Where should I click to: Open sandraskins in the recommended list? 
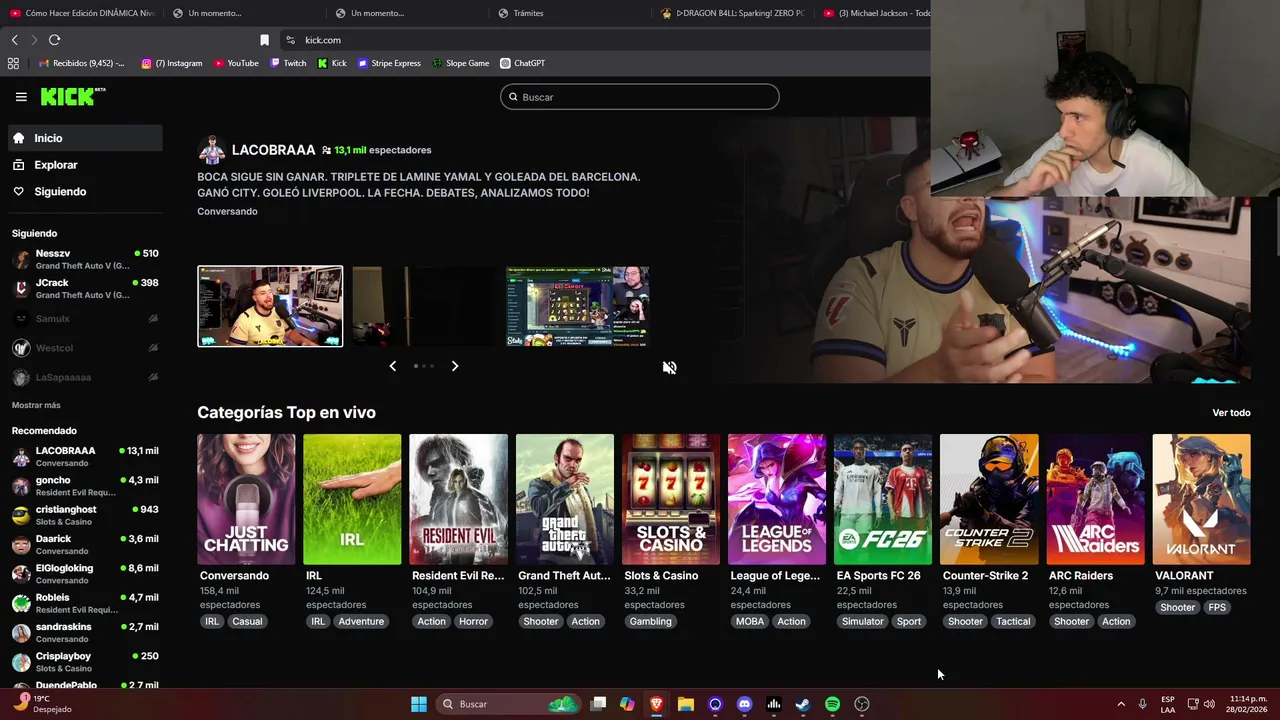[85, 633]
